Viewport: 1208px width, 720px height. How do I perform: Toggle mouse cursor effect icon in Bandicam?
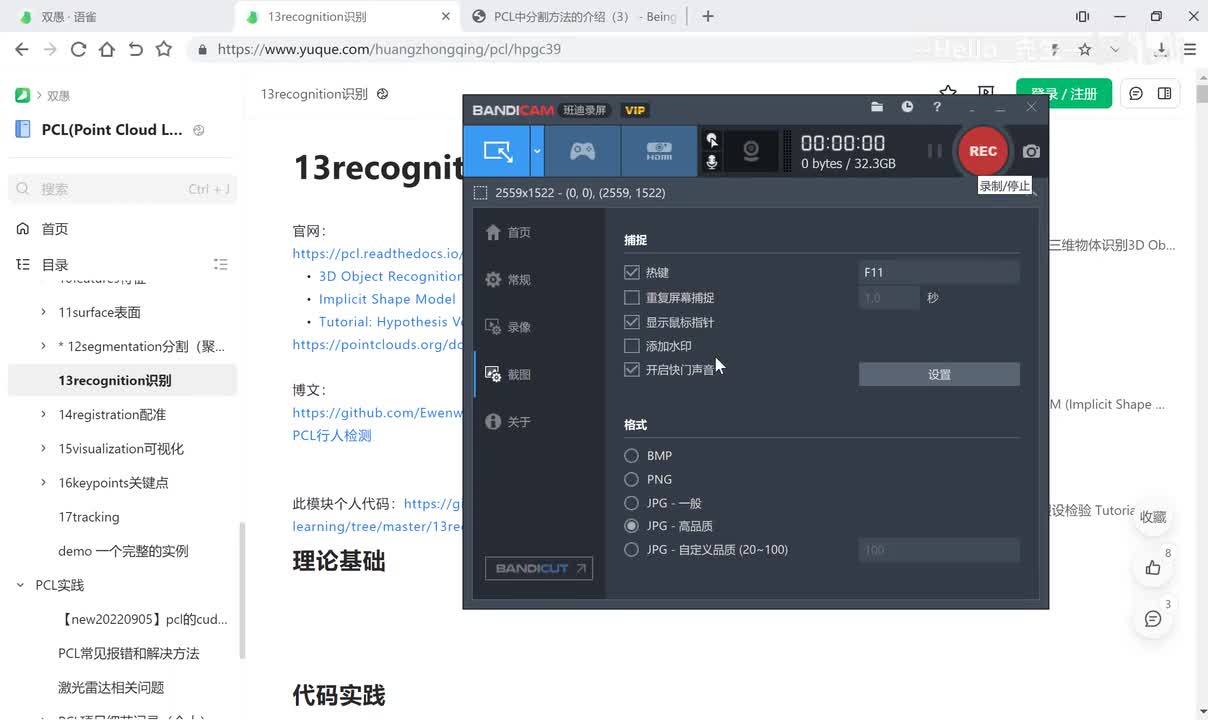point(712,140)
